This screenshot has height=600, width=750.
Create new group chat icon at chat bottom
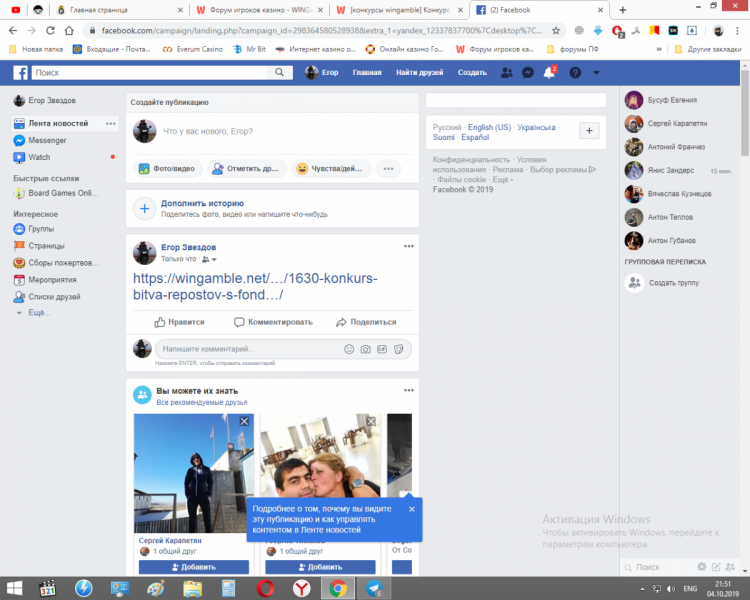pyautogui.click(x=730, y=567)
